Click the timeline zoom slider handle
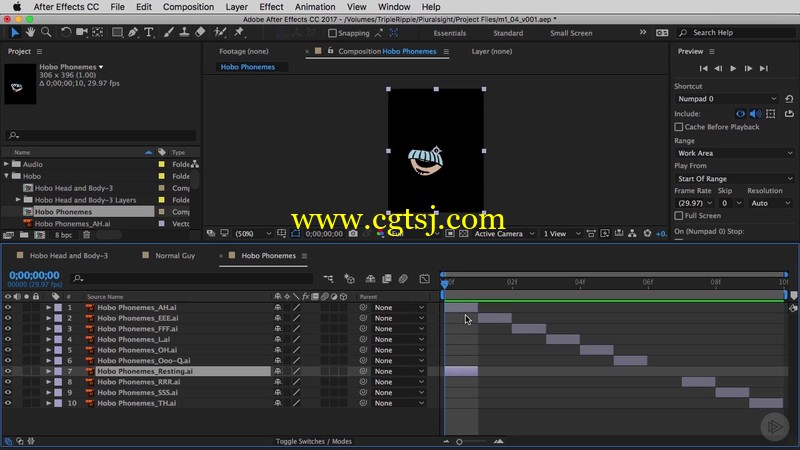Screen dimensions: 800x450 (x=459, y=442)
